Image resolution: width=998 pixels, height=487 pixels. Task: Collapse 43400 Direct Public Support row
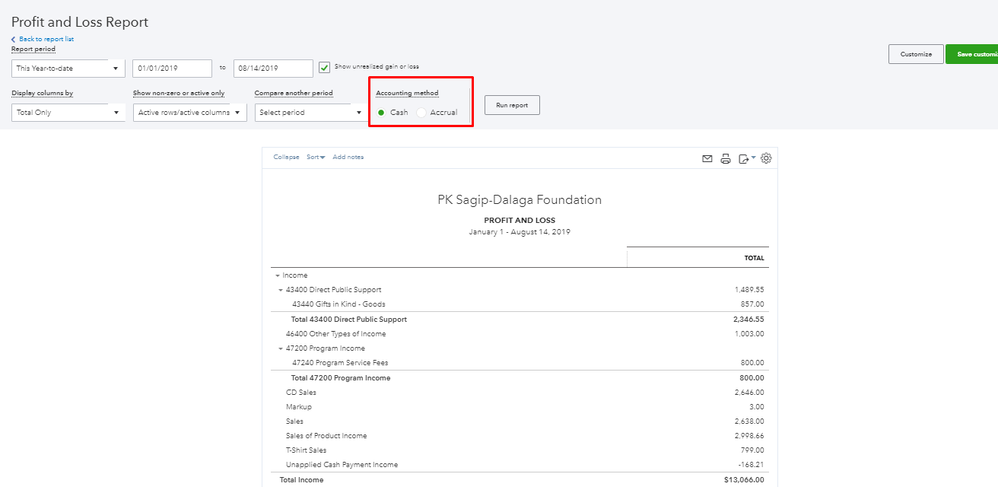(282, 290)
